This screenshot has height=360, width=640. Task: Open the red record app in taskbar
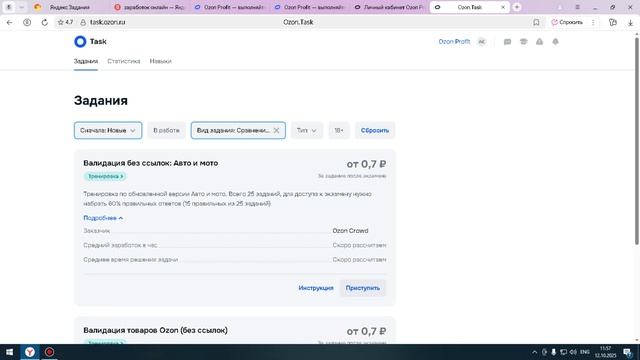(49, 352)
